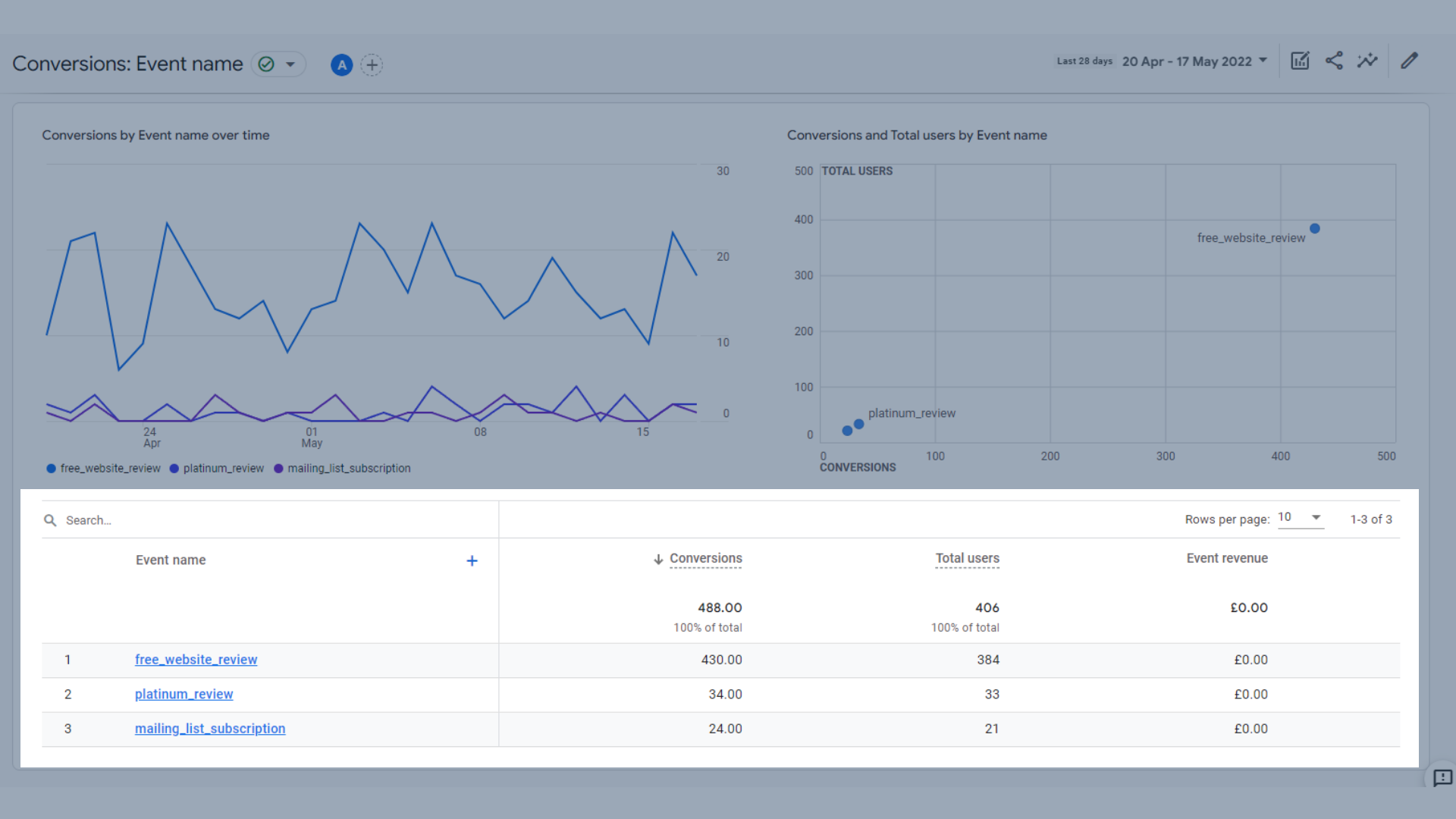Click the customize report pencil icon

(x=1409, y=61)
